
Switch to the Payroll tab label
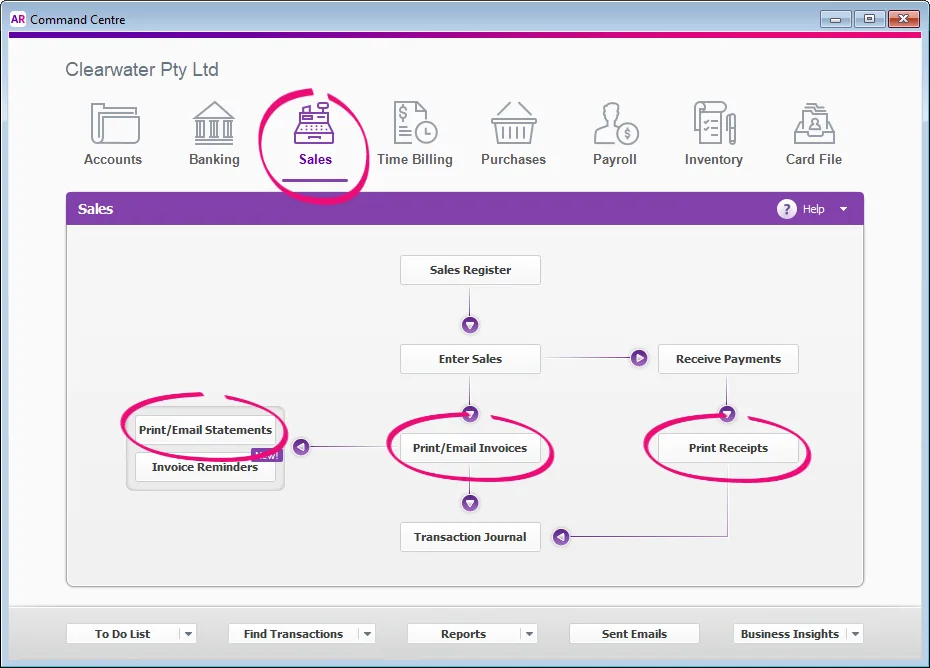point(615,159)
